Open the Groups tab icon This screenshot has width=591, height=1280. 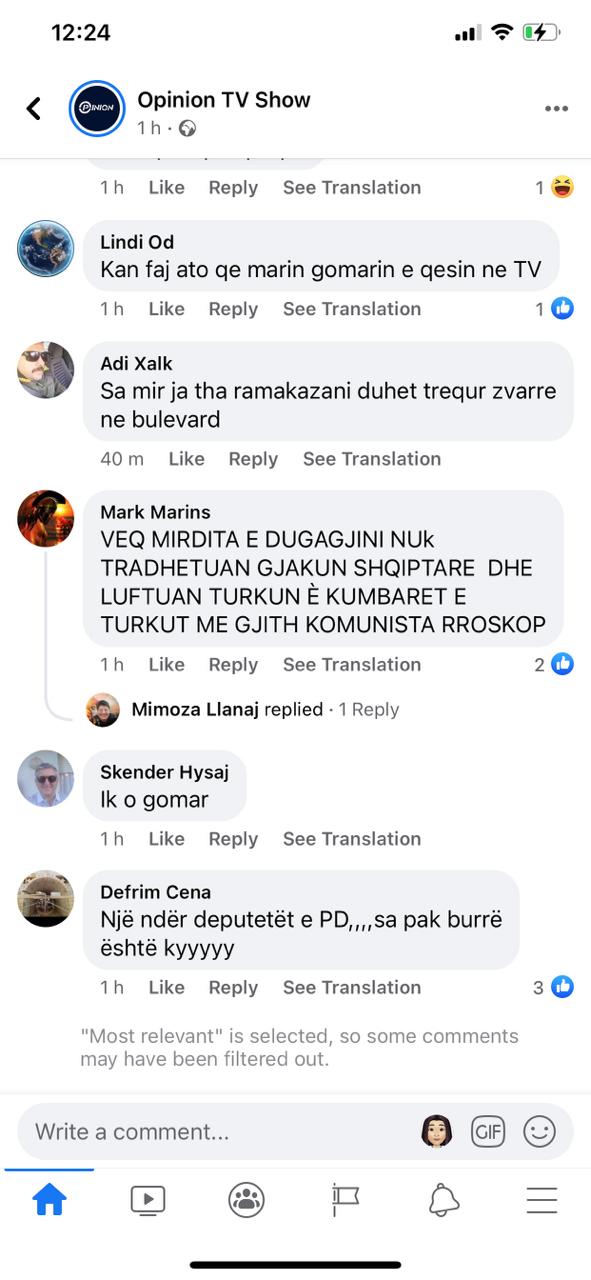(x=246, y=1199)
